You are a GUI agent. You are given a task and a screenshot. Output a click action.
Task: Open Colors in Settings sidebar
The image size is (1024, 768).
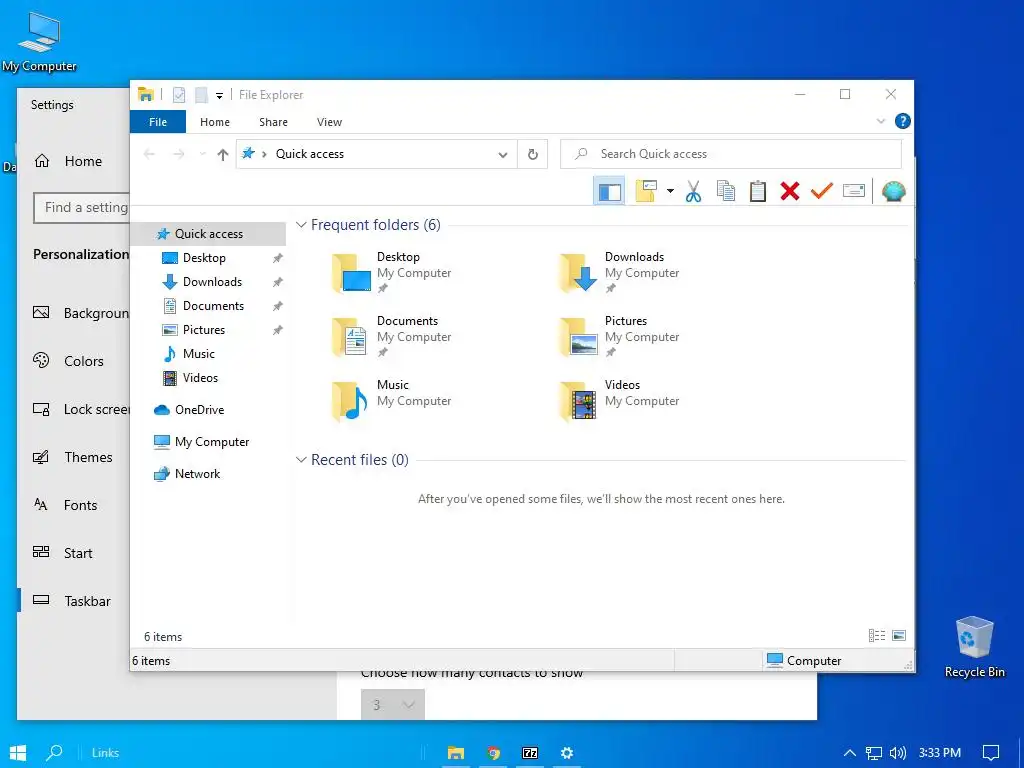point(69,361)
